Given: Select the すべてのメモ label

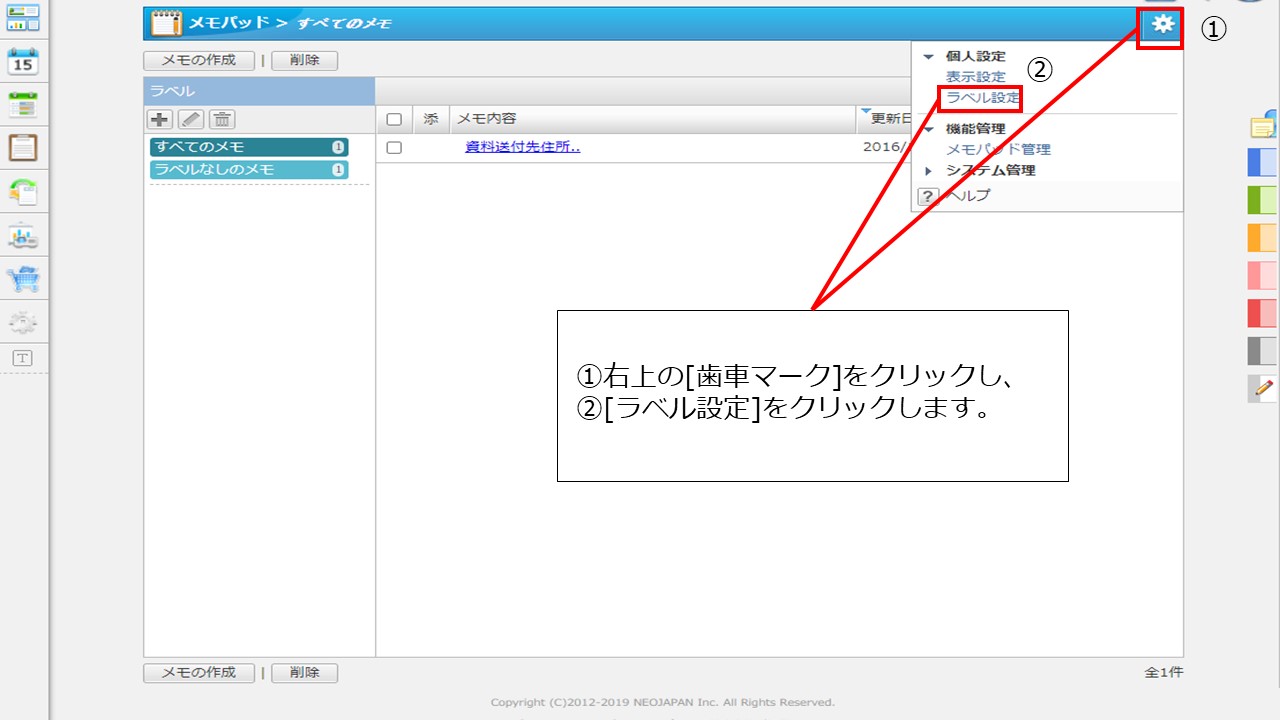Looking at the screenshot, I should point(249,147).
